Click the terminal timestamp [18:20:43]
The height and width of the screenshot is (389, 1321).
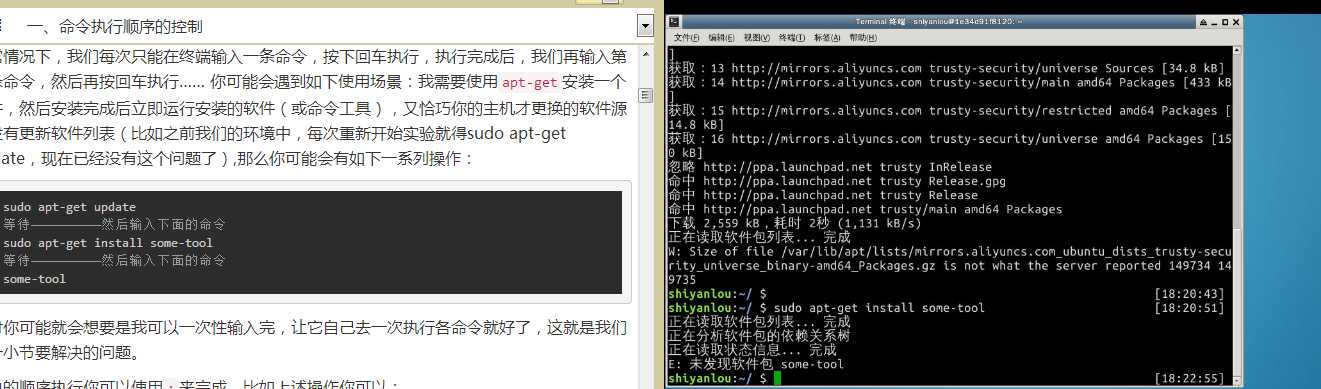click(x=1188, y=294)
